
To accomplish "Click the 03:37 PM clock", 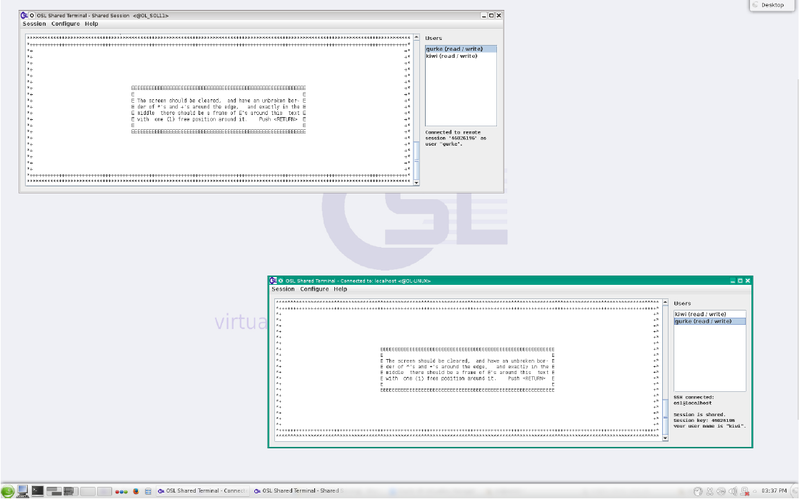I will tap(774, 491).
